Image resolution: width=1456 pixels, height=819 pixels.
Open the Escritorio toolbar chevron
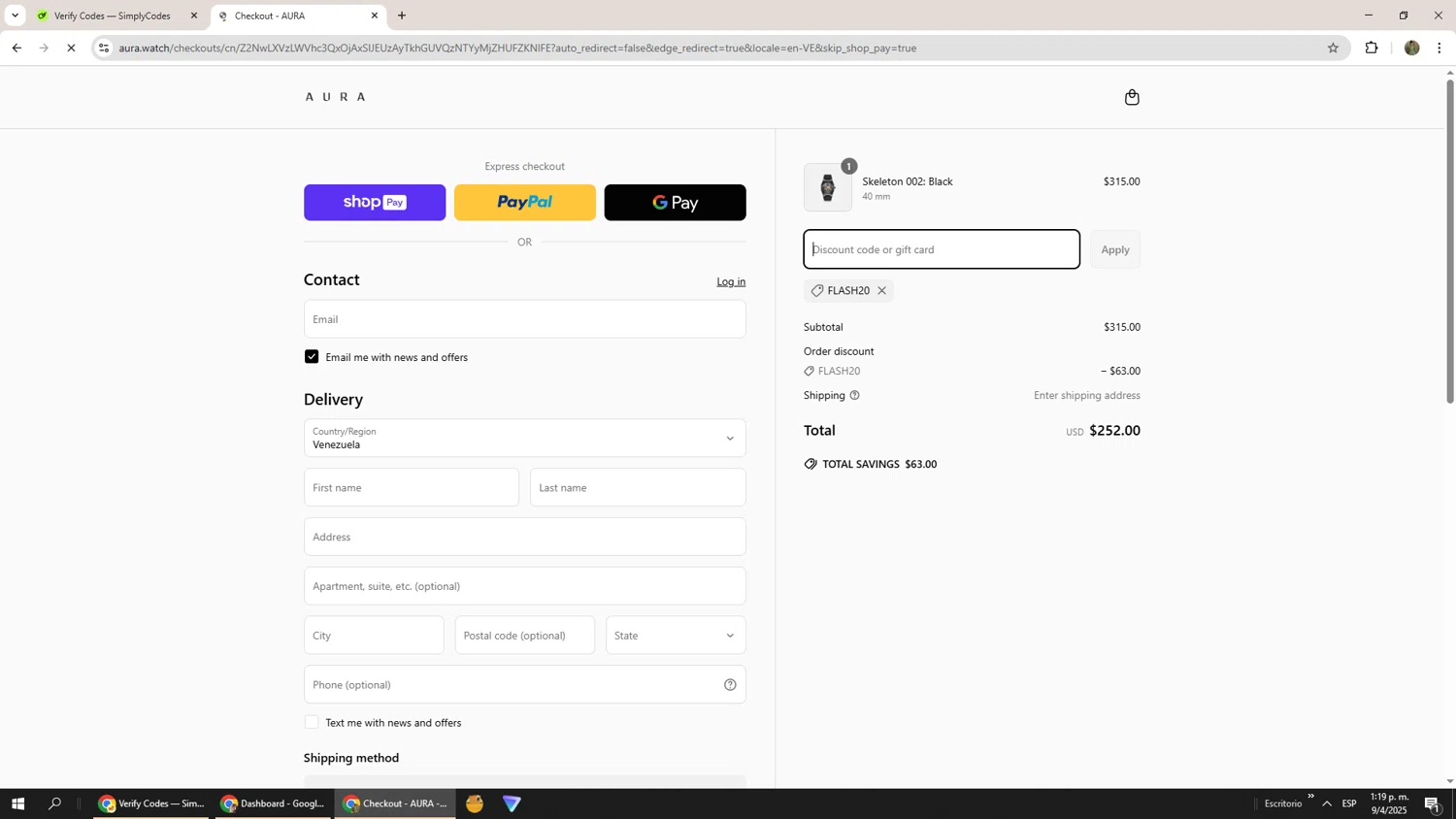1310,797
